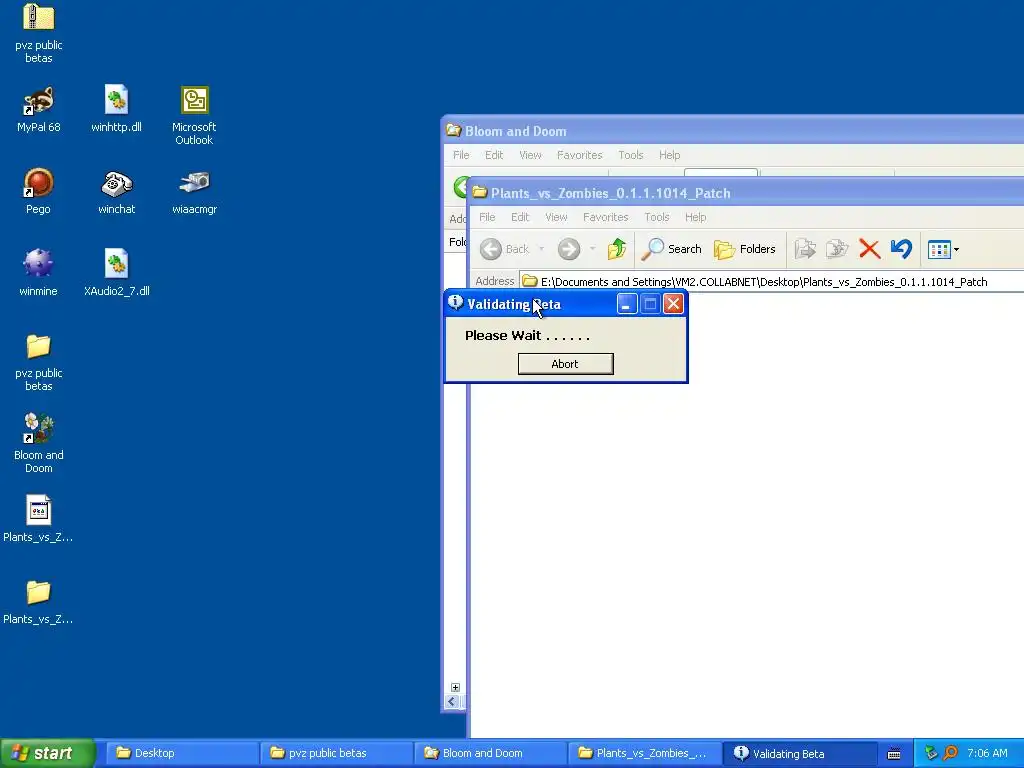Launch MyPal 68 desktop shortcut
The height and width of the screenshot is (768, 1024).
click(39, 101)
